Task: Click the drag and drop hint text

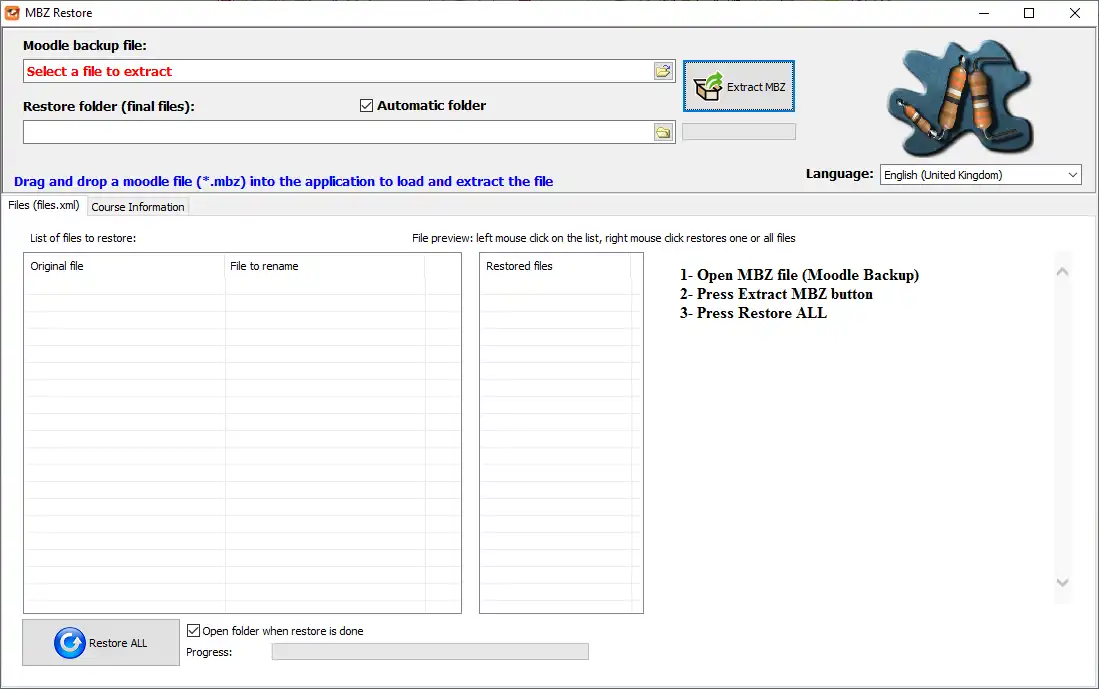Action: [283, 181]
